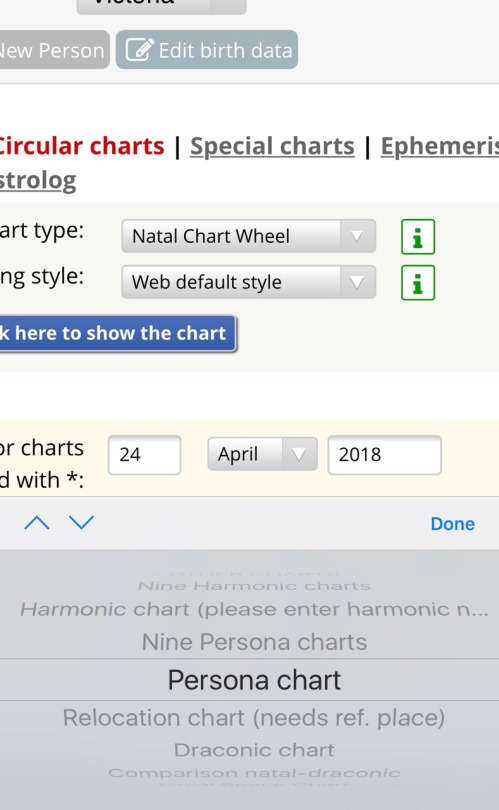Viewport: 499px width, 810px height.
Task: Click the year field showing 2018
Action: tap(384, 455)
